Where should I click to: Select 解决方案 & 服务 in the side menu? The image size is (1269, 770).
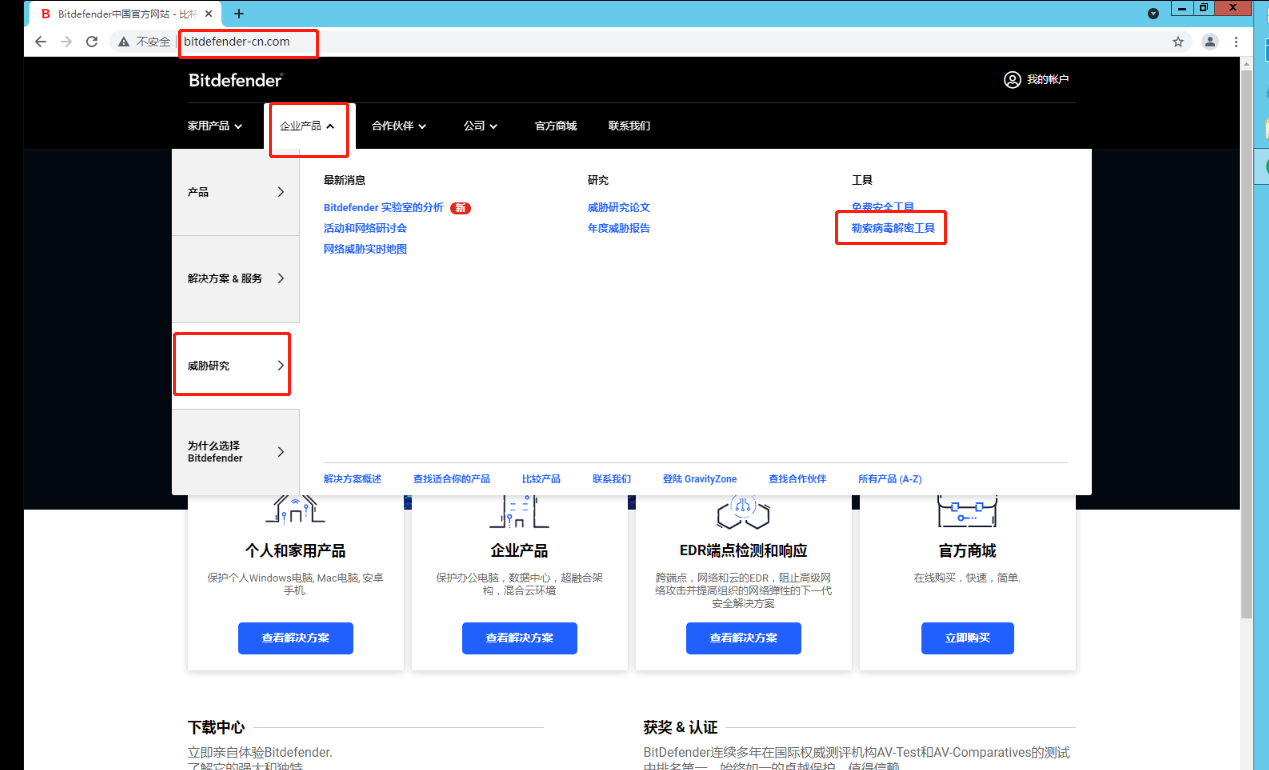(x=235, y=278)
